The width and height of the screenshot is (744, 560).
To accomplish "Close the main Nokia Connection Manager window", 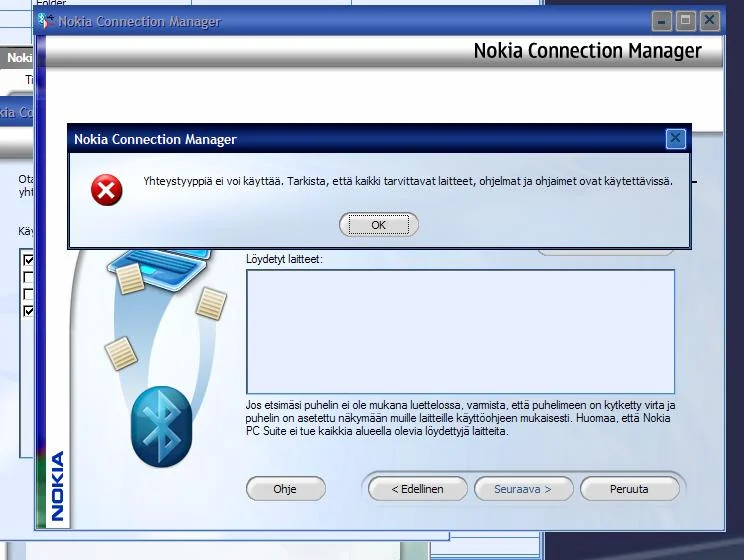I will pos(710,20).
